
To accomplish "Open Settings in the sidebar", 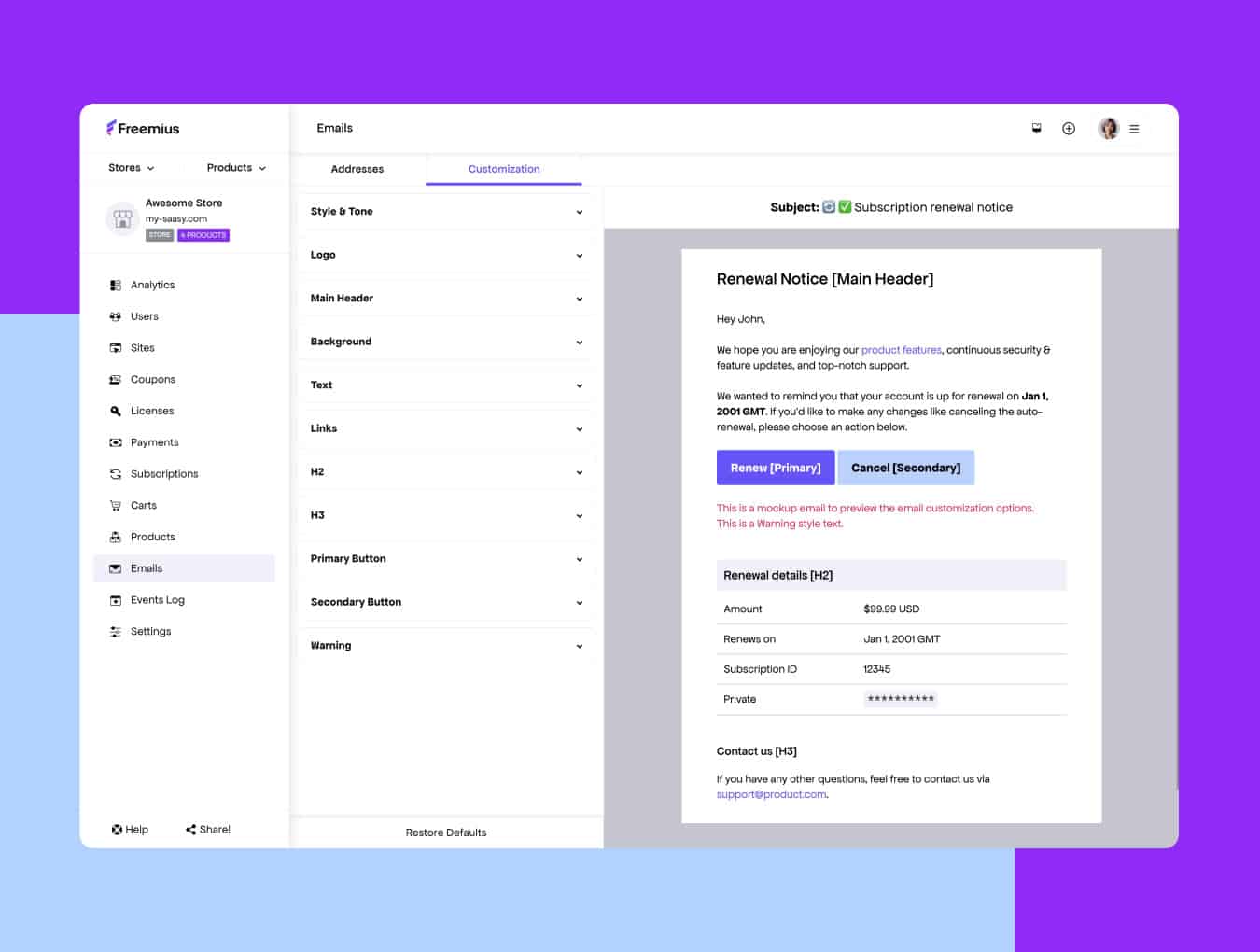I will click(150, 632).
